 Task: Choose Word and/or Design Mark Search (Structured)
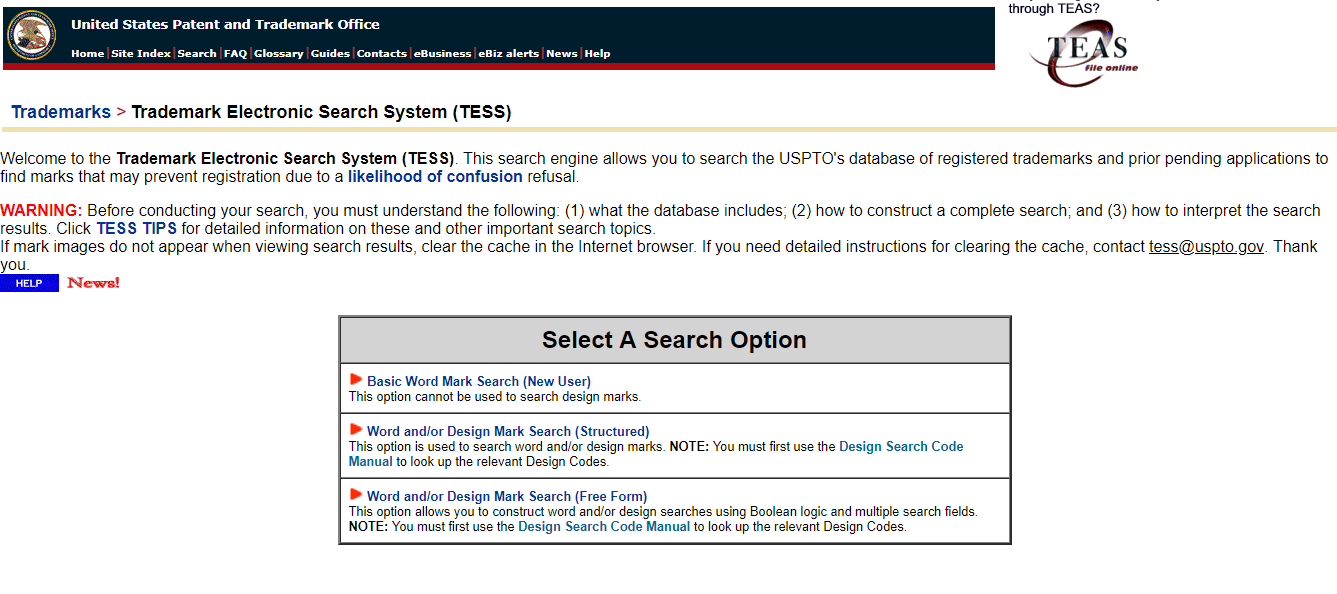point(507,431)
